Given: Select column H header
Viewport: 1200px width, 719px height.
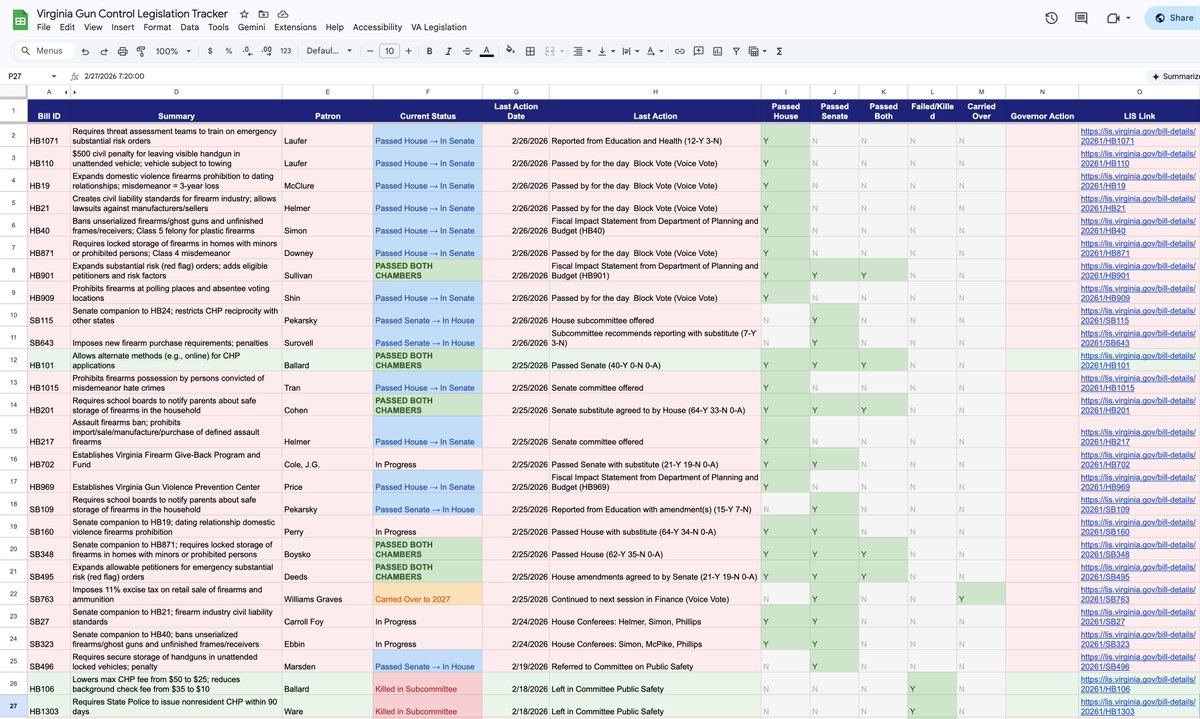Looking at the screenshot, I should pos(655,92).
